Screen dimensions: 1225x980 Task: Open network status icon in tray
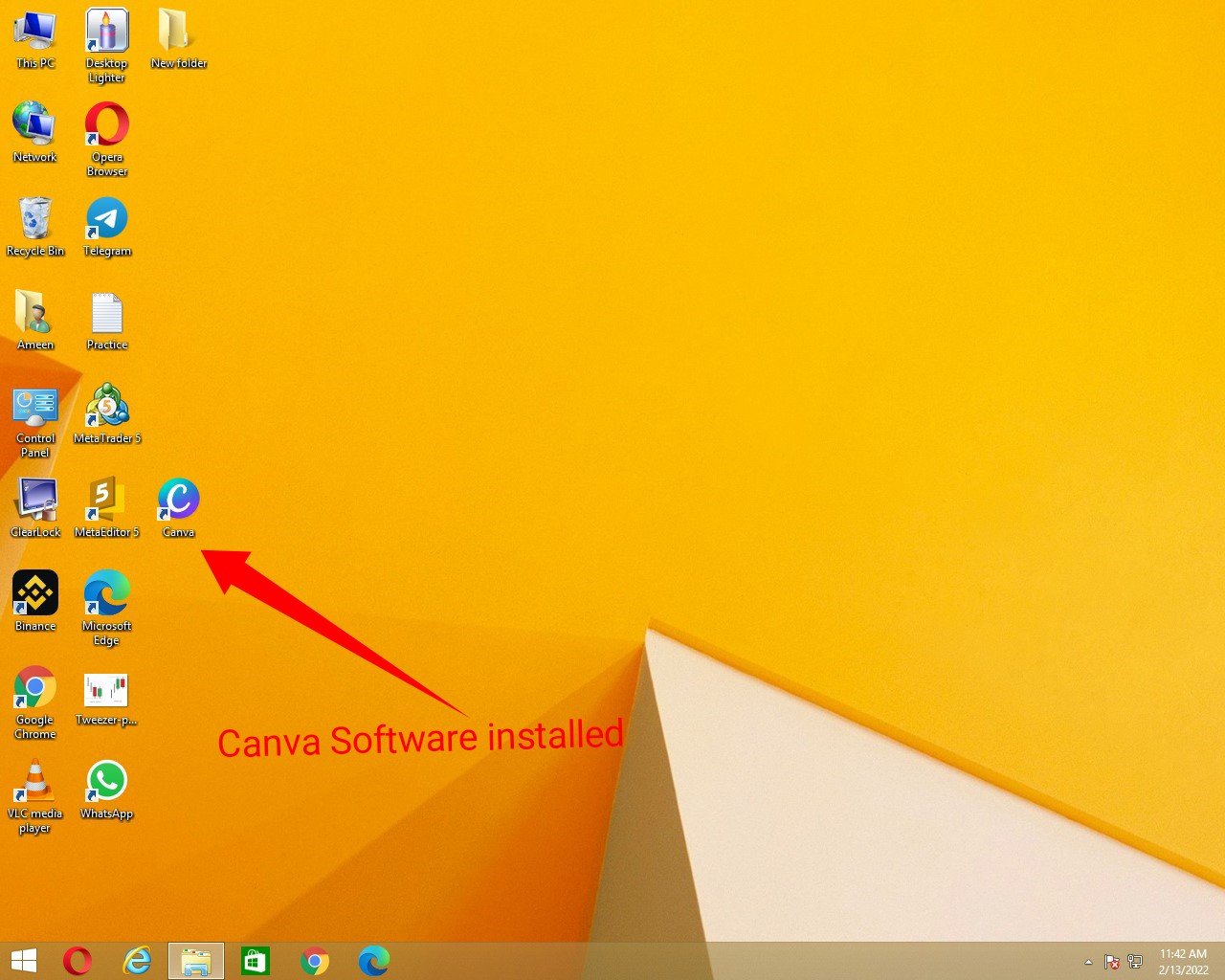click(1135, 962)
